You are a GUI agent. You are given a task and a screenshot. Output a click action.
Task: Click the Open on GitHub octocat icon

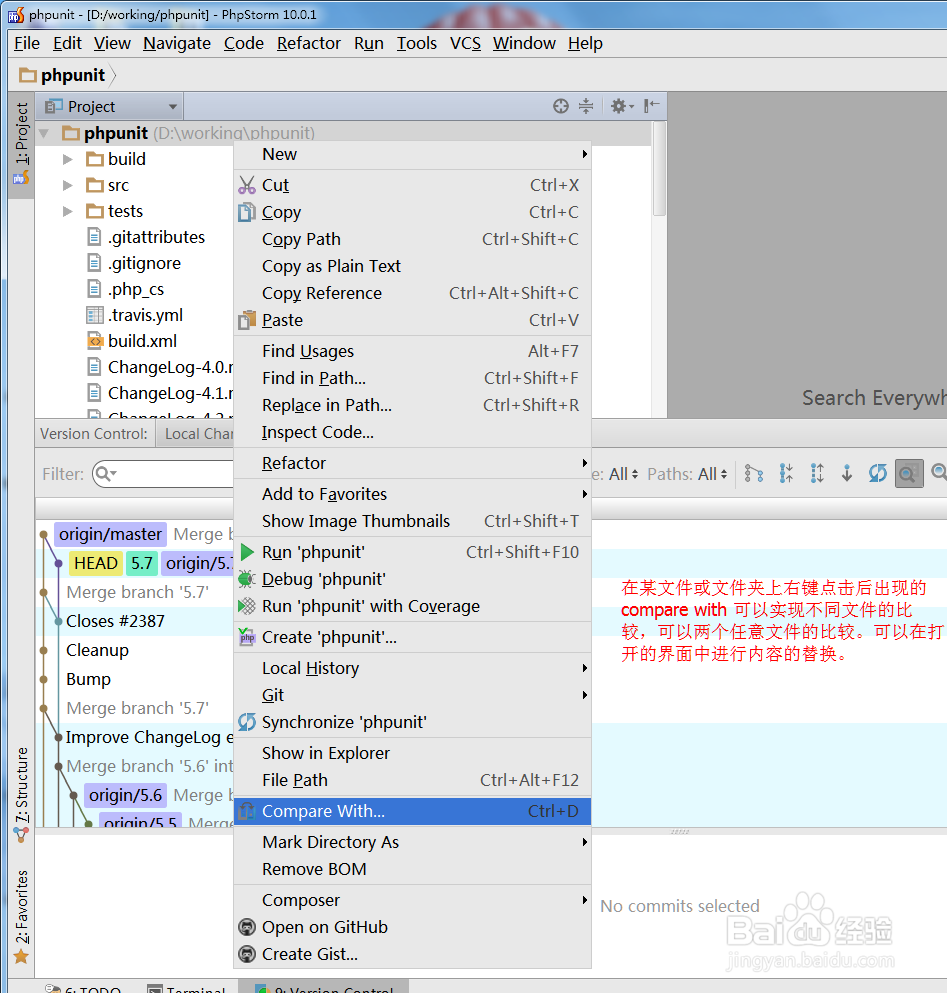click(247, 927)
